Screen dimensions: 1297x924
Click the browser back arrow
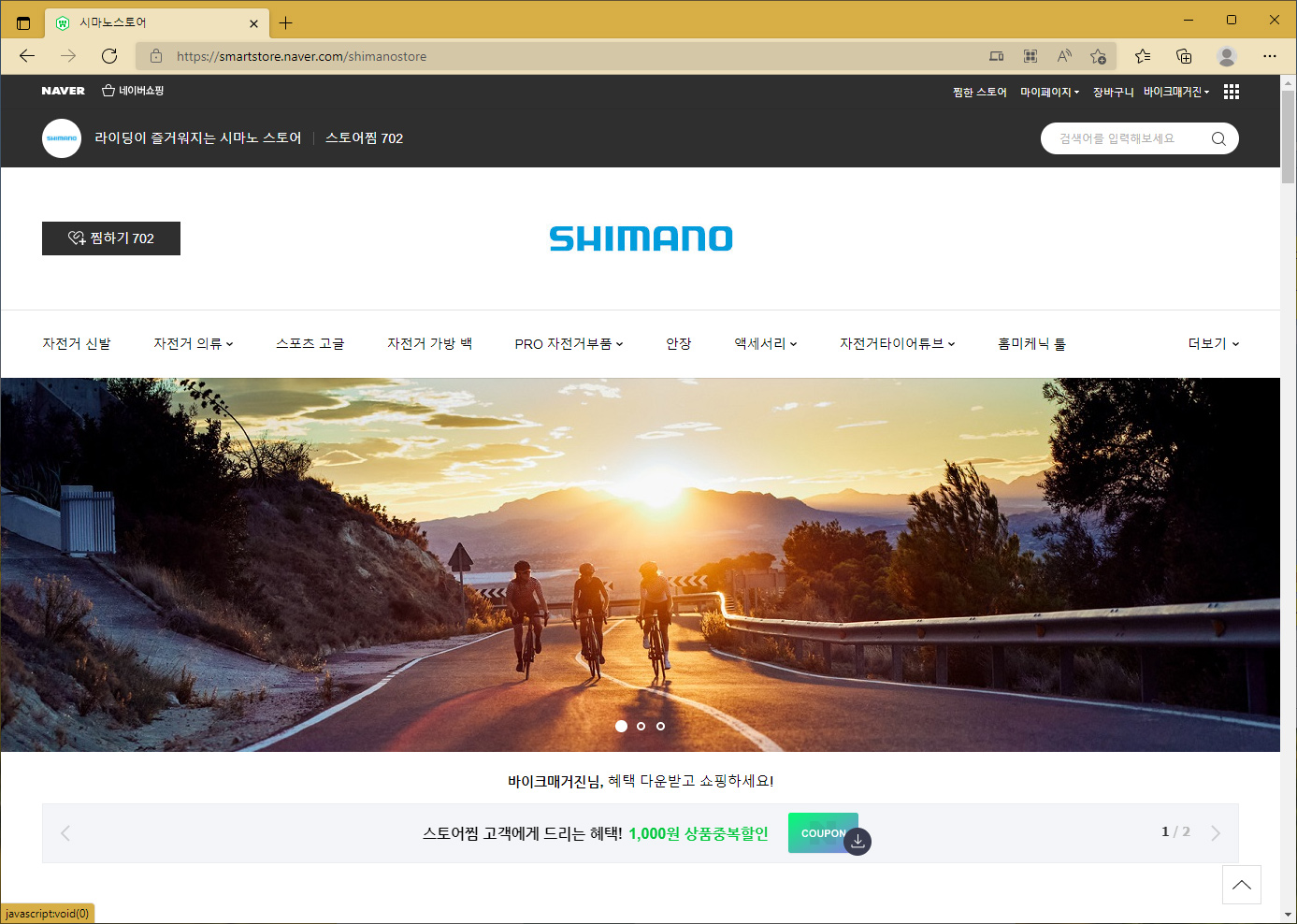pos(27,56)
